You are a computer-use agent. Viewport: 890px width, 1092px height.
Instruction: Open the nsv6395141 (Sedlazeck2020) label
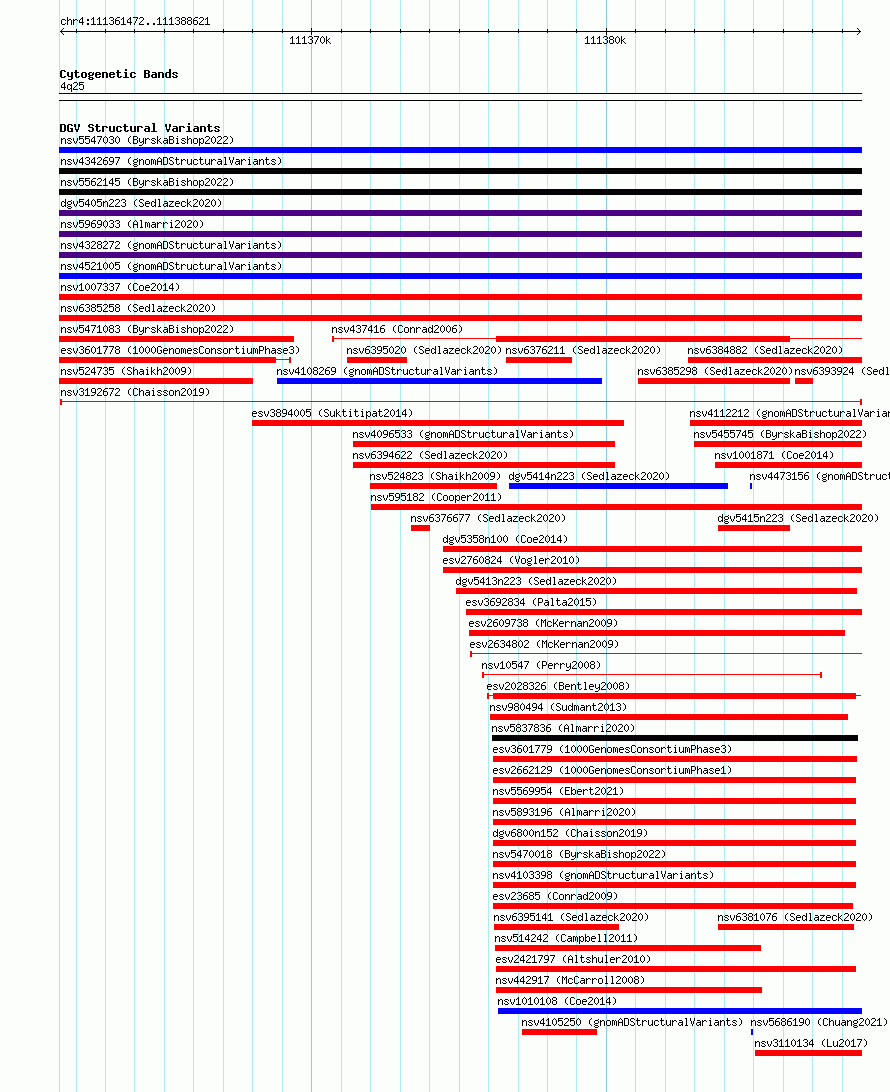pyautogui.click(x=572, y=917)
